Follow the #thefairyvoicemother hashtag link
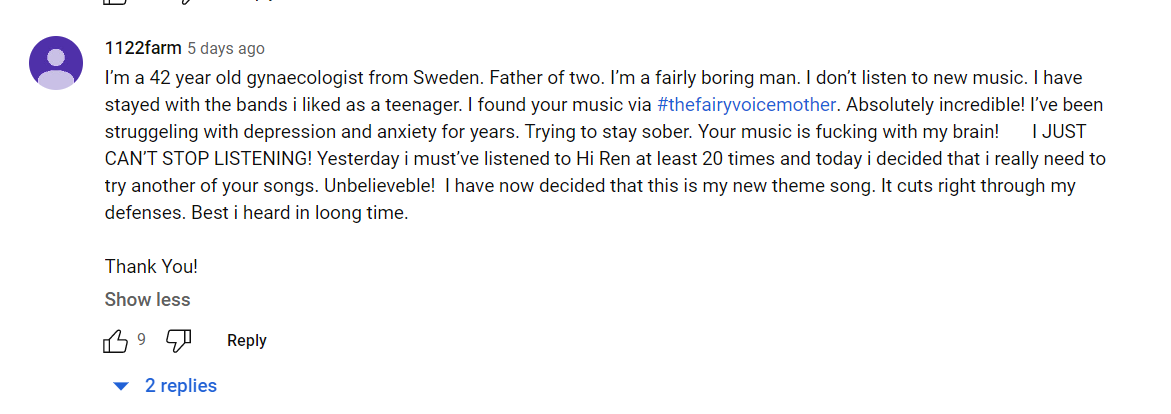Screen dimensions: 1171x414 pos(746,104)
